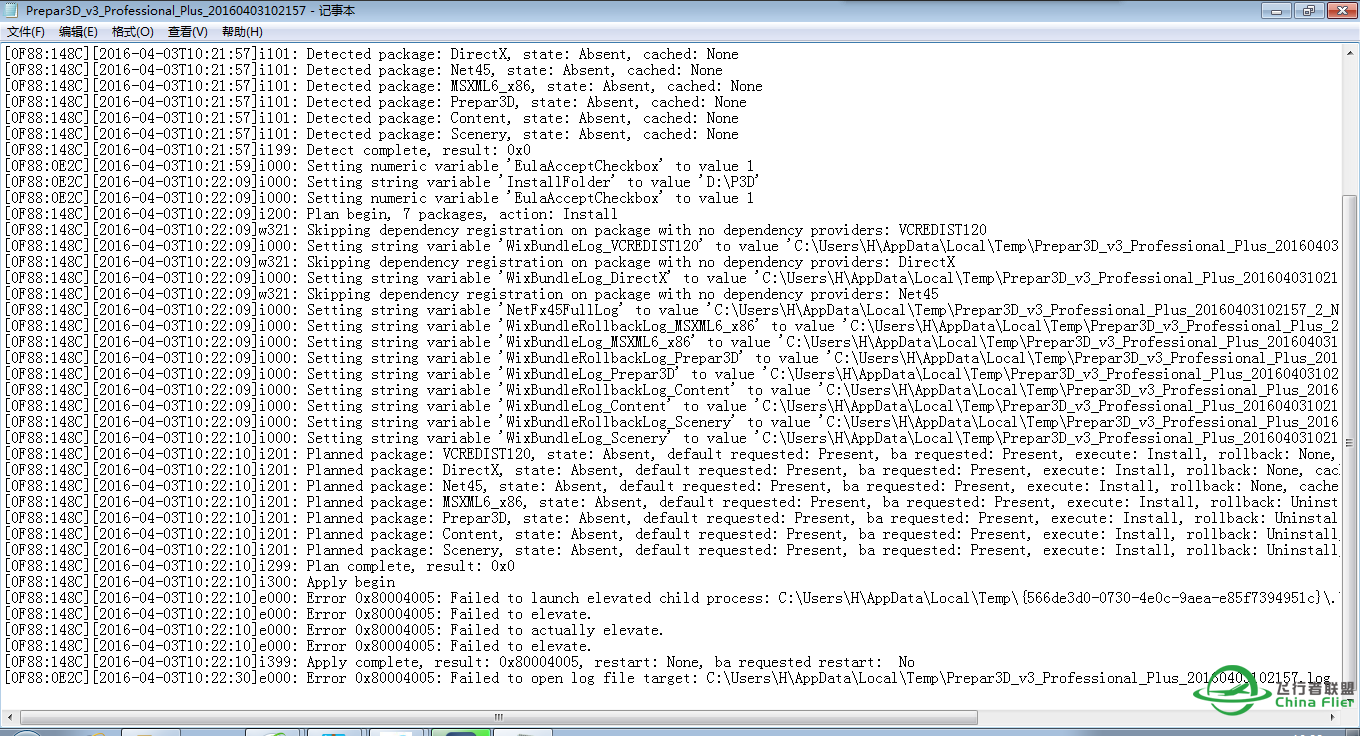The width and height of the screenshot is (1360, 736).
Task: Click the 'Planned package: VCREDIST120' line
Action: [672, 454]
